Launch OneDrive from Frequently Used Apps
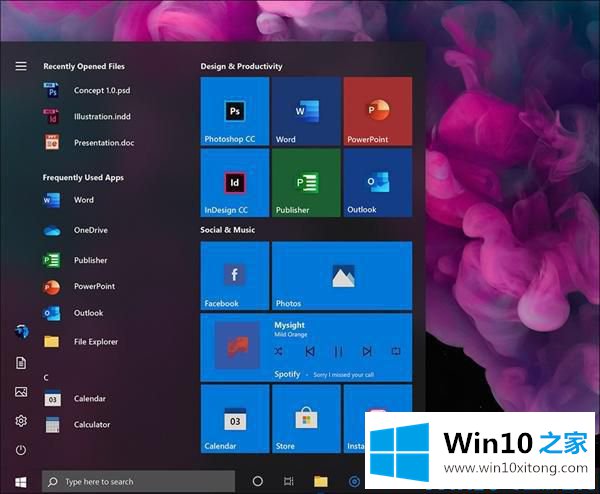 pos(75,230)
